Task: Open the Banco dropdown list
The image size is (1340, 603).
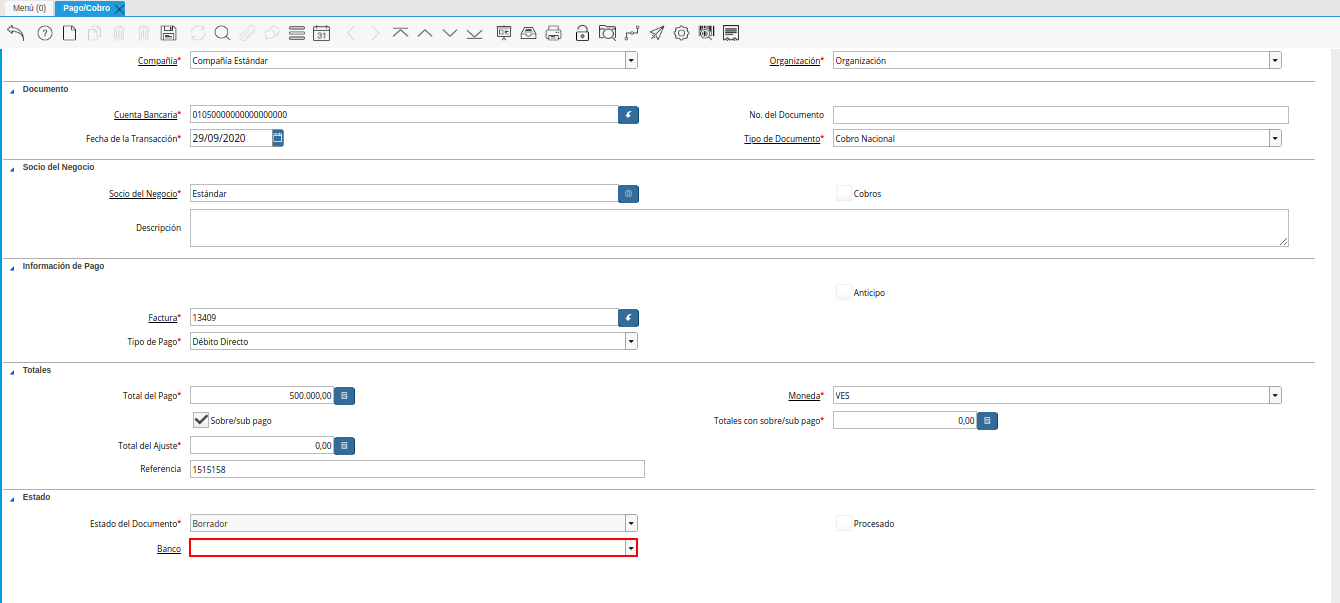Action: pos(631,548)
